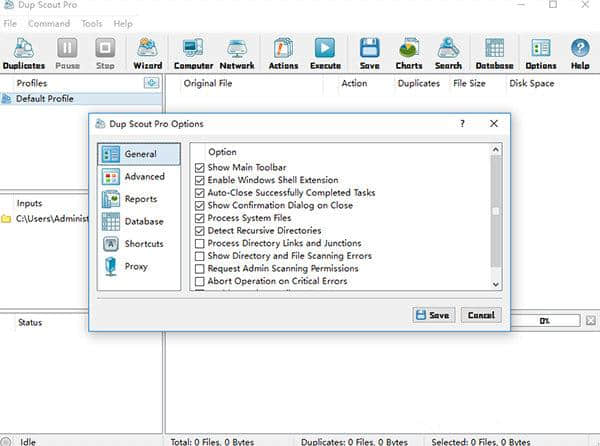
Task: Select Default Profile in profiles list
Action: [44, 99]
